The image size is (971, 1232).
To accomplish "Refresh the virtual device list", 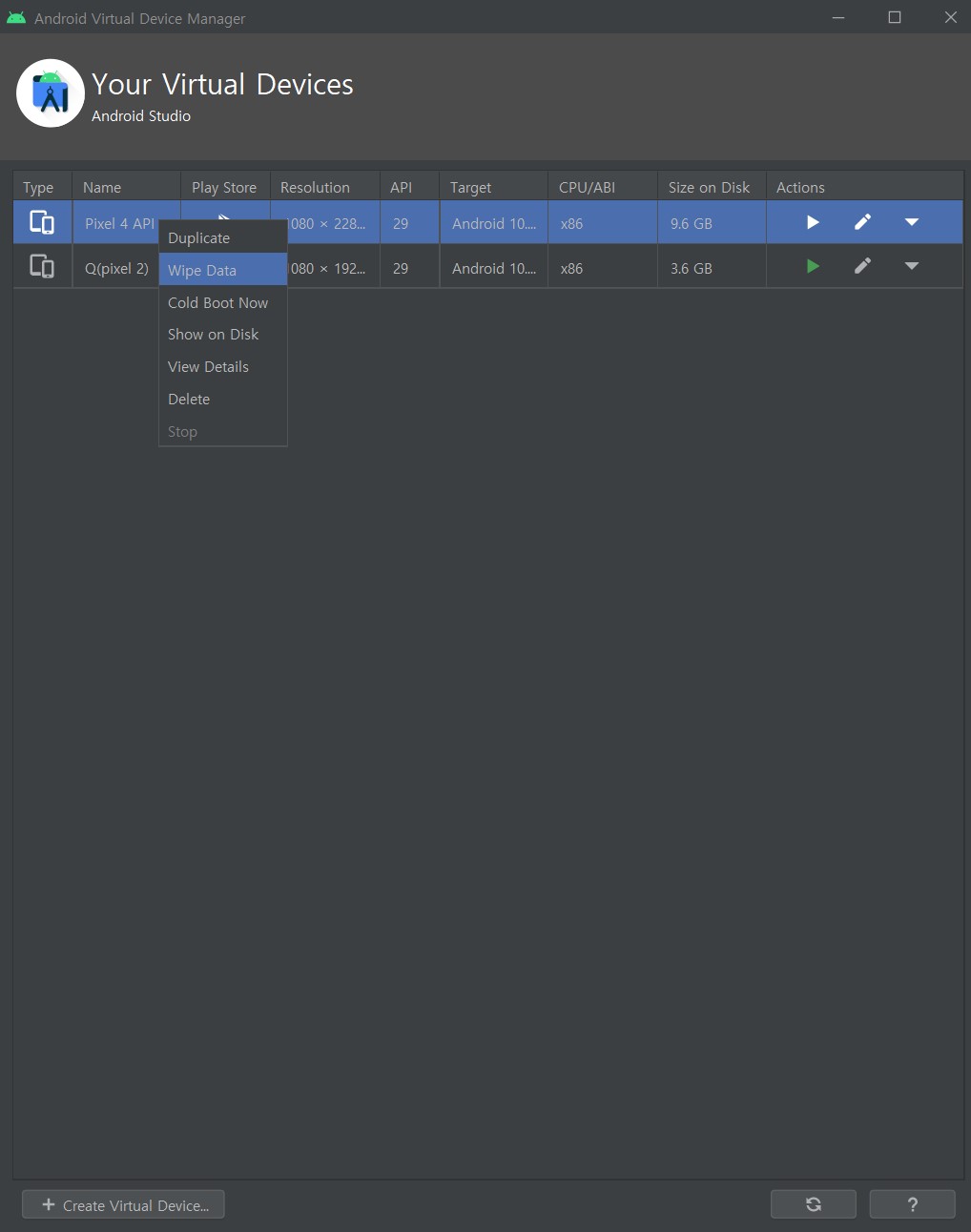I will click(814, 1204).
